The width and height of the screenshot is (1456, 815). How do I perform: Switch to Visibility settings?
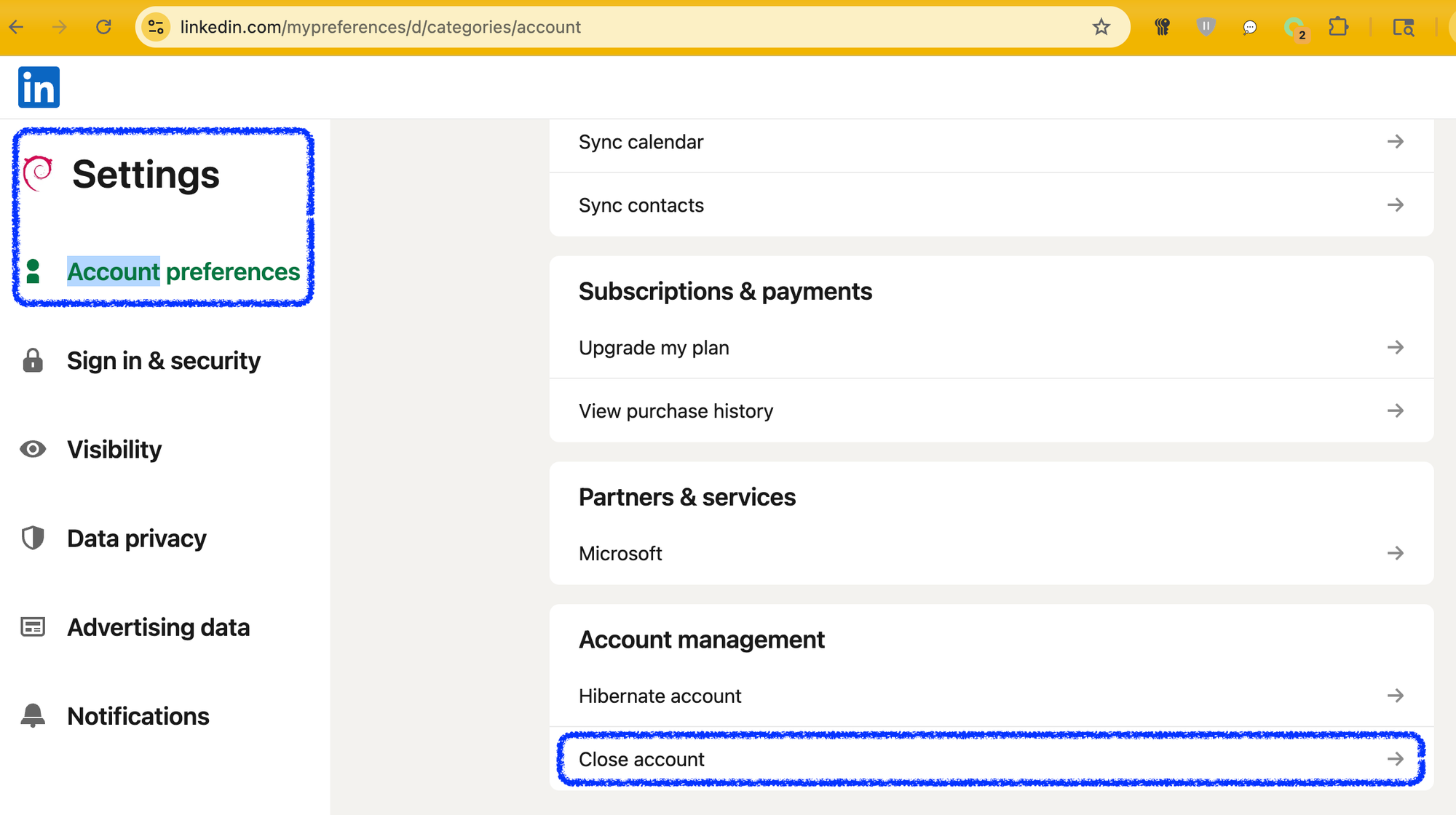click(x=114, y=449)
